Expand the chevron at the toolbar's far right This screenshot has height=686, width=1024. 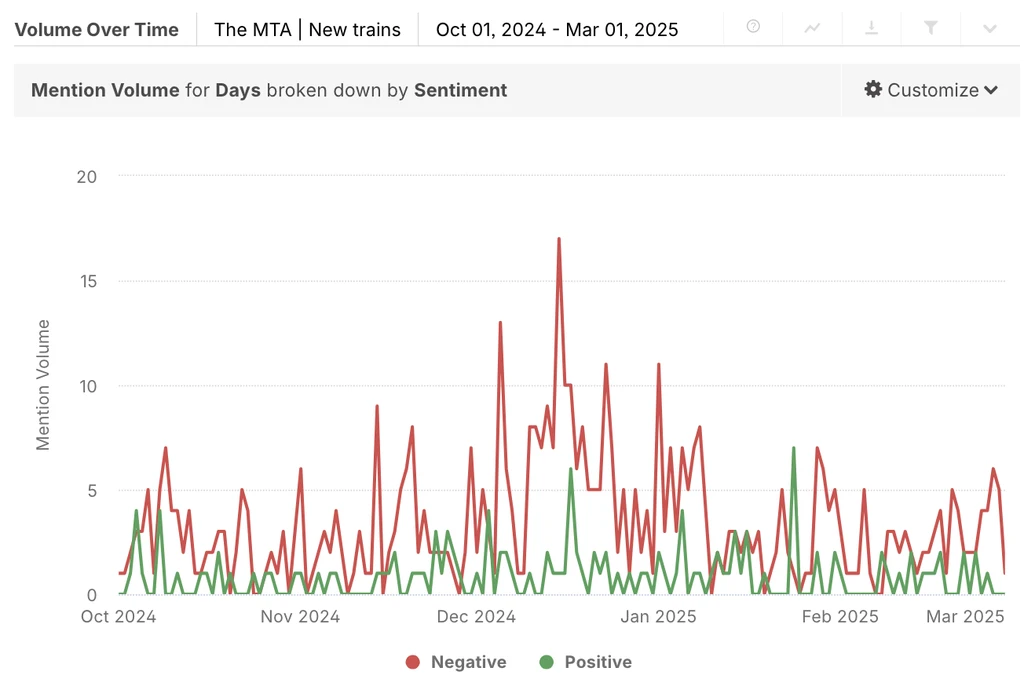click(990, 28)
